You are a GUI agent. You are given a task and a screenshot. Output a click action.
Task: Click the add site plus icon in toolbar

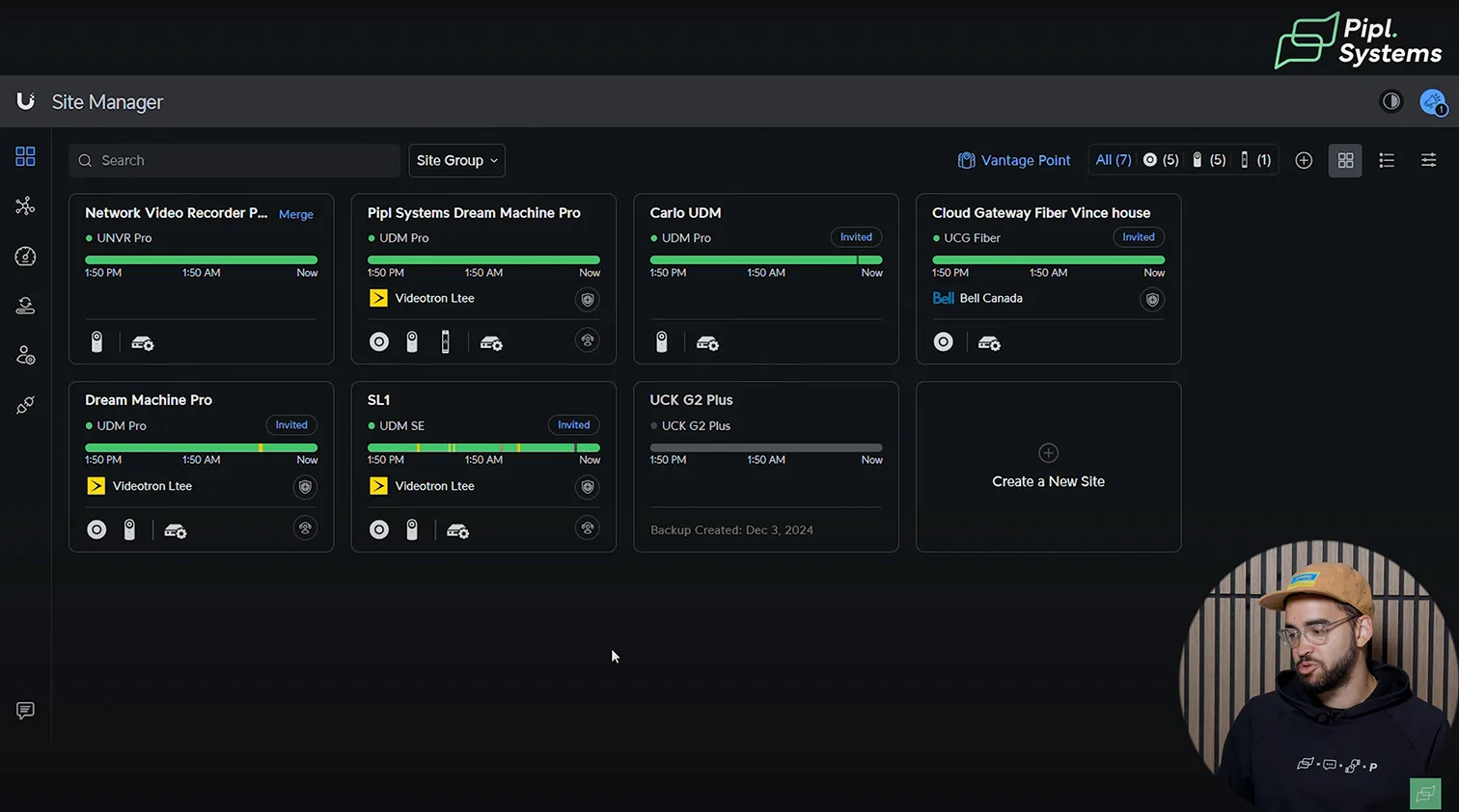1304,161
